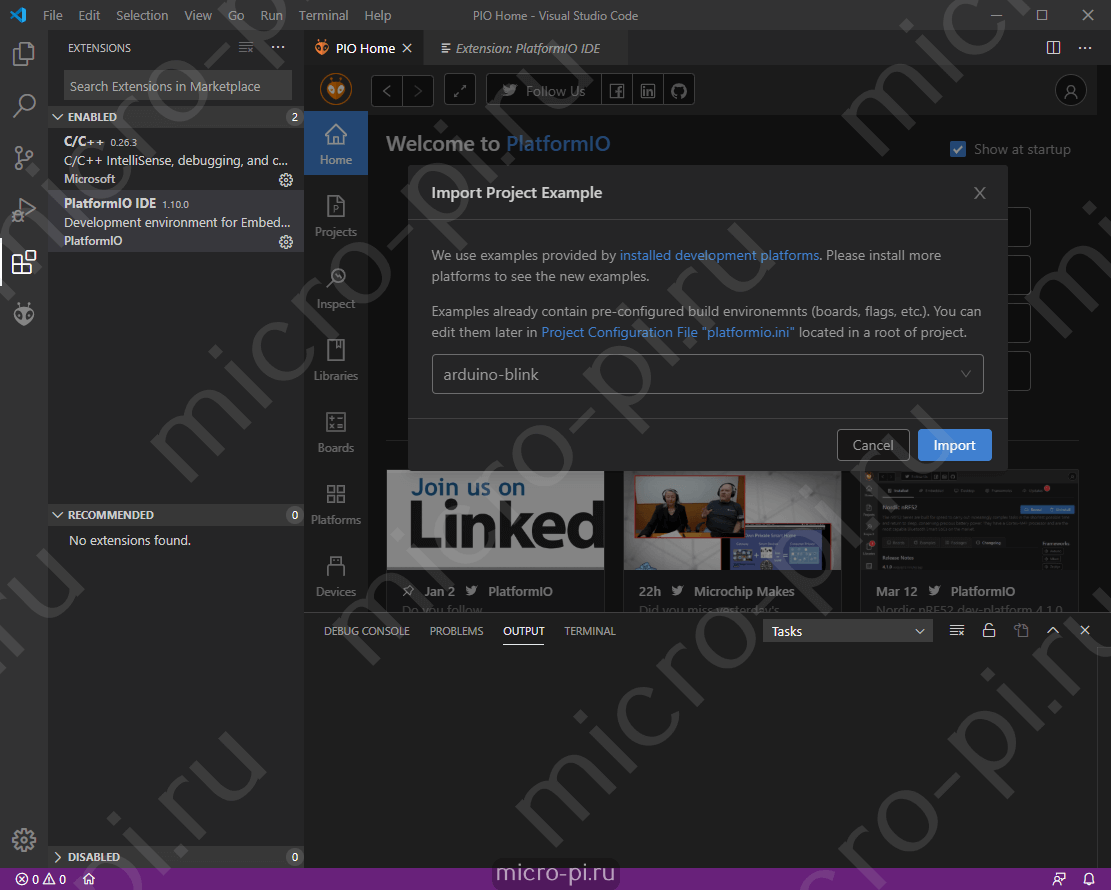Select the Projects section in PIO Home
Screen dimensions: 1111x890
(335, 215)
